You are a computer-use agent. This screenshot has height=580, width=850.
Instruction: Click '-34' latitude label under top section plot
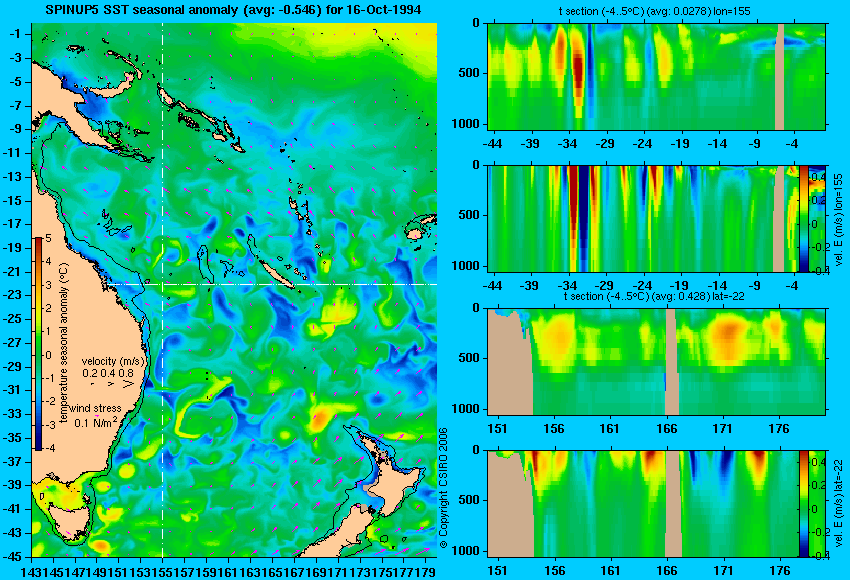click(x=567, y=144)
